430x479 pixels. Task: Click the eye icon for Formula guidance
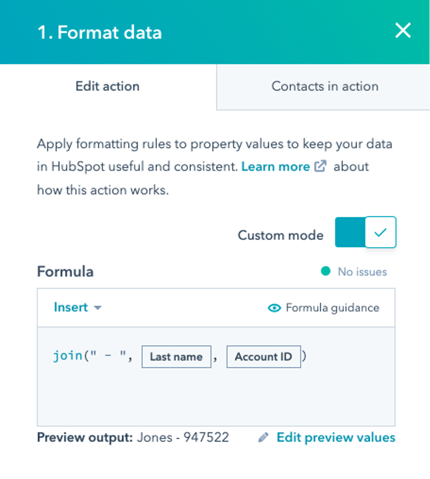pyautogui.click(x=274, y=308)
